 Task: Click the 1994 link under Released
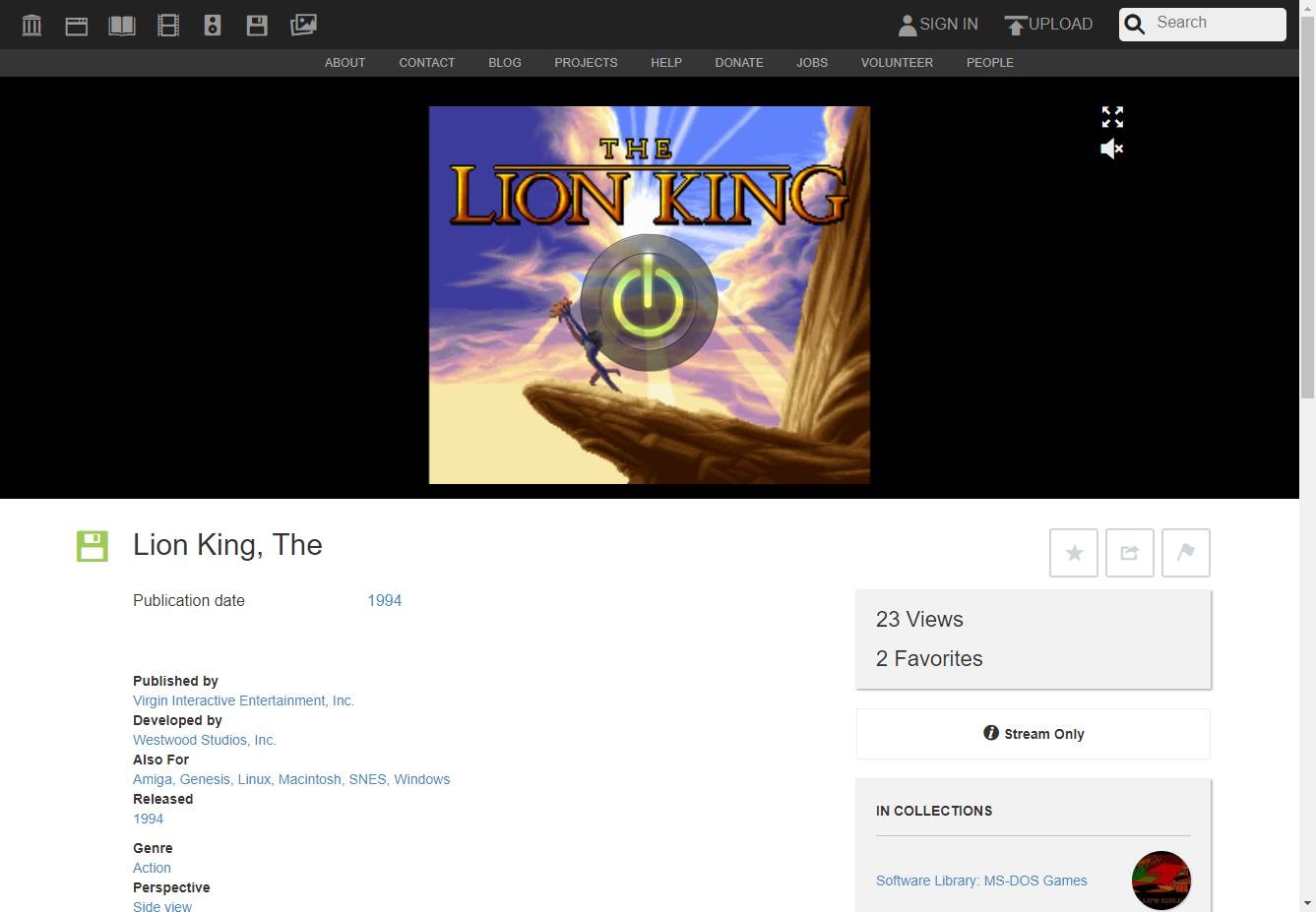149,819
